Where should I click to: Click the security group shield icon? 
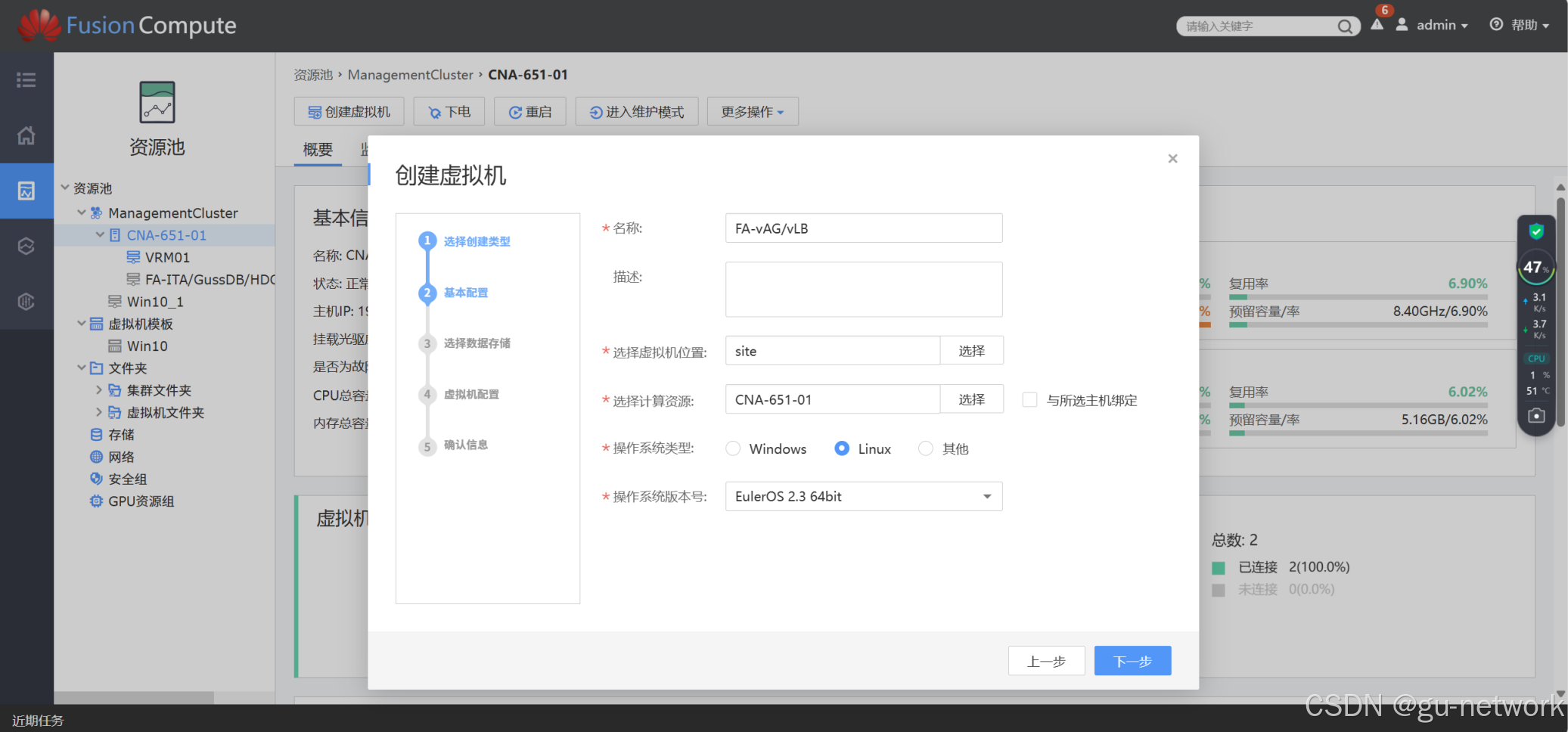[96, 479]
